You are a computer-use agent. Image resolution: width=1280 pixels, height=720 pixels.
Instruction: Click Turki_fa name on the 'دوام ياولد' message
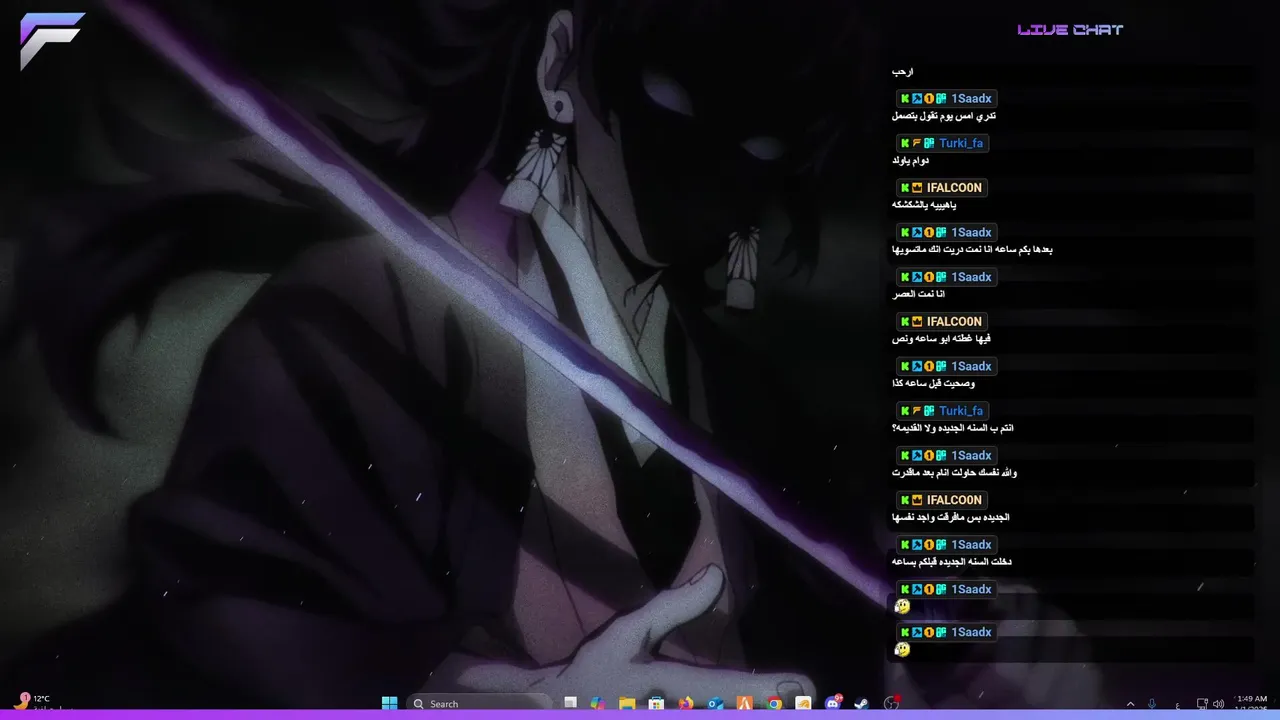pyautogui.click(x=961, y=143)
